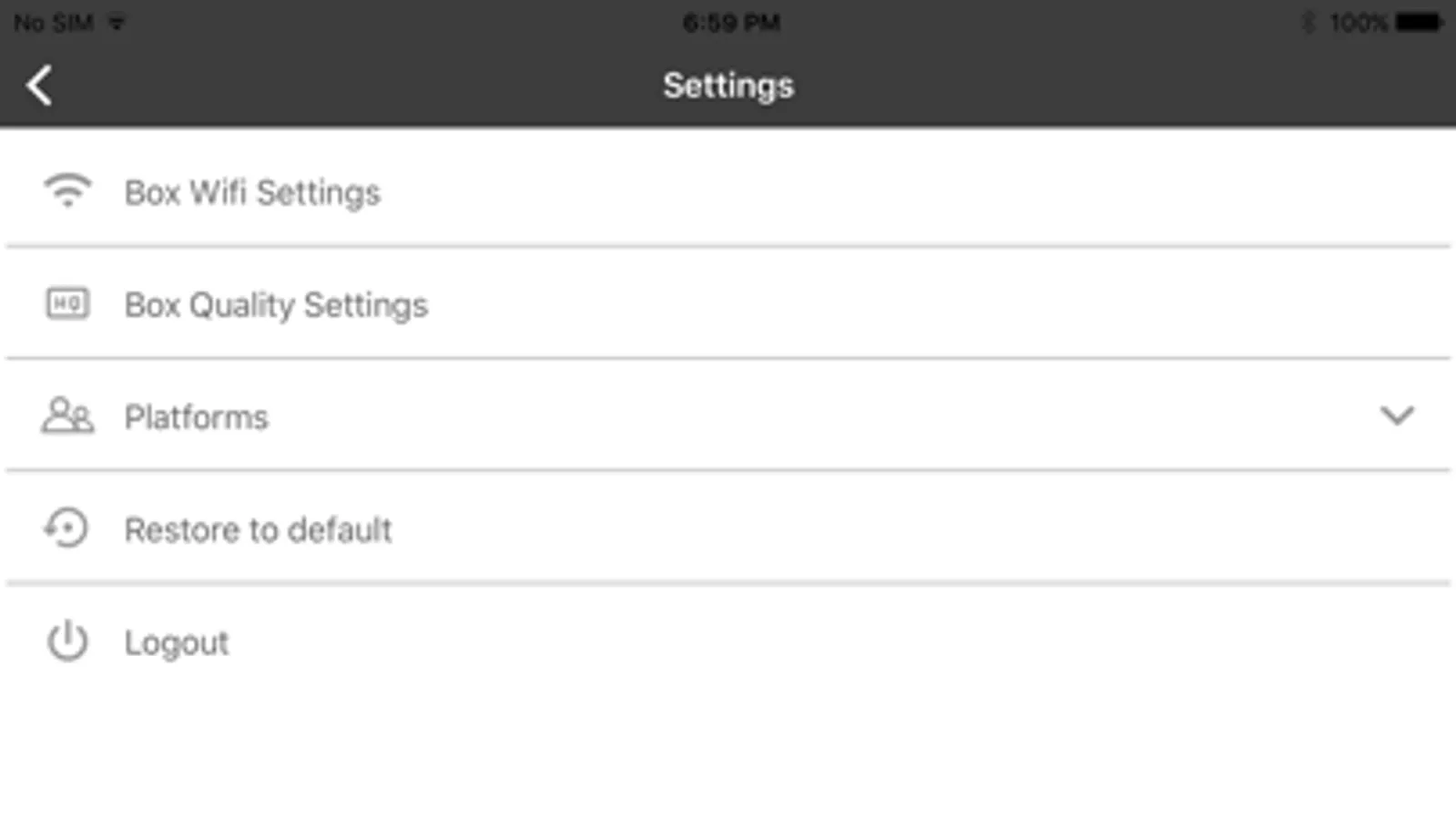Viewport: 1456px width, 820px height.
Task: Click the Settings title in header
Action: 728,86
